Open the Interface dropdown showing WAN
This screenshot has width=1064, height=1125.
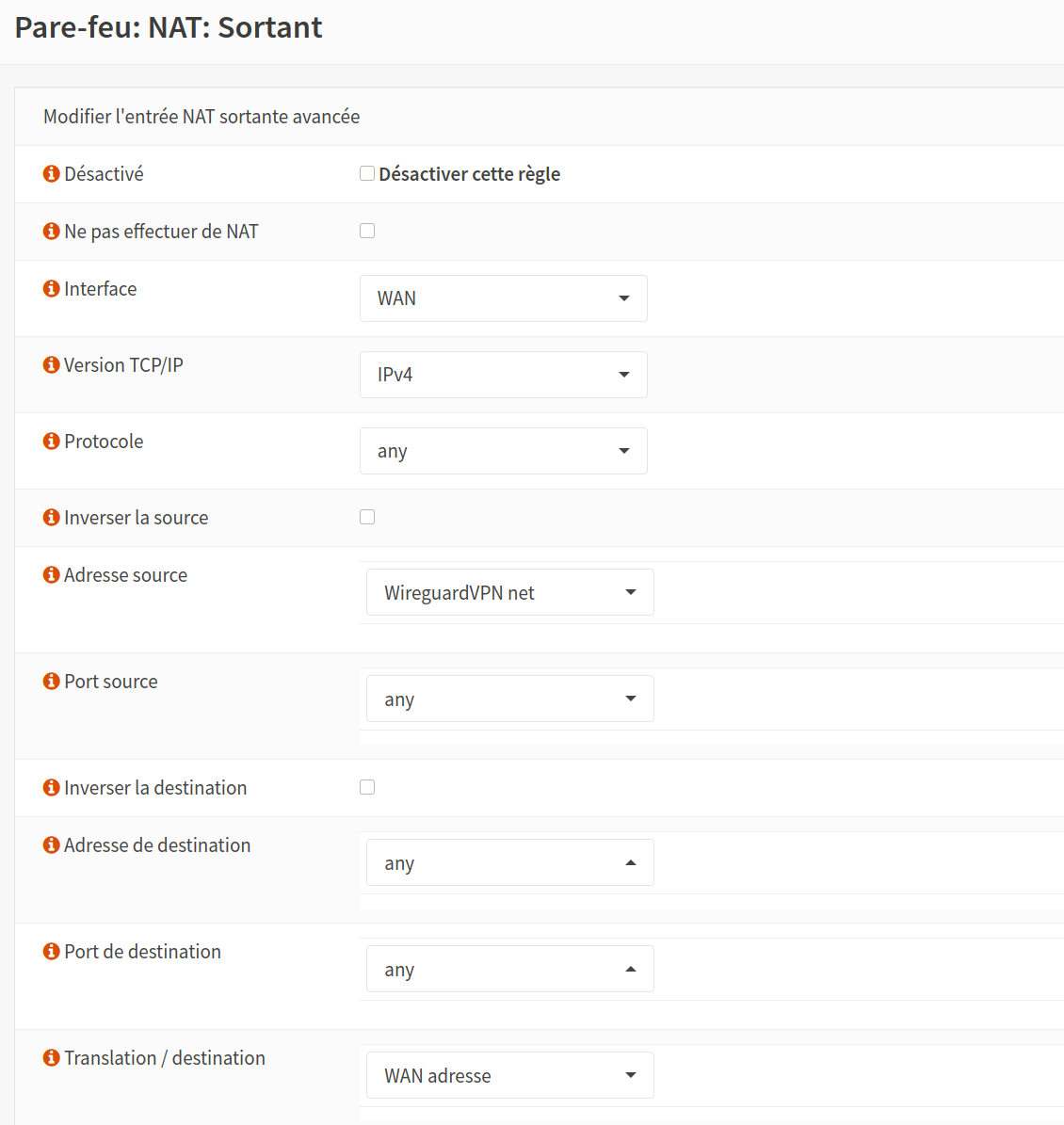(503, 298)
